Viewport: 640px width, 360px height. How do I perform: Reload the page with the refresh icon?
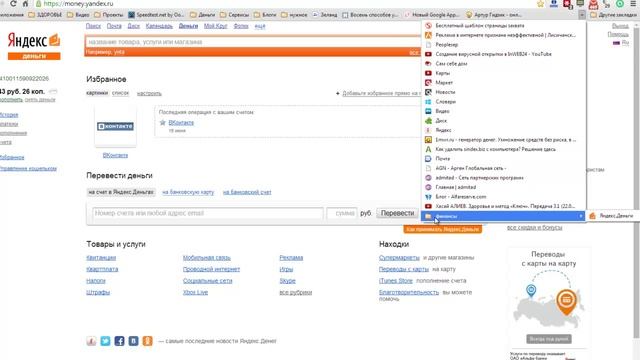[x=13, y=4]
